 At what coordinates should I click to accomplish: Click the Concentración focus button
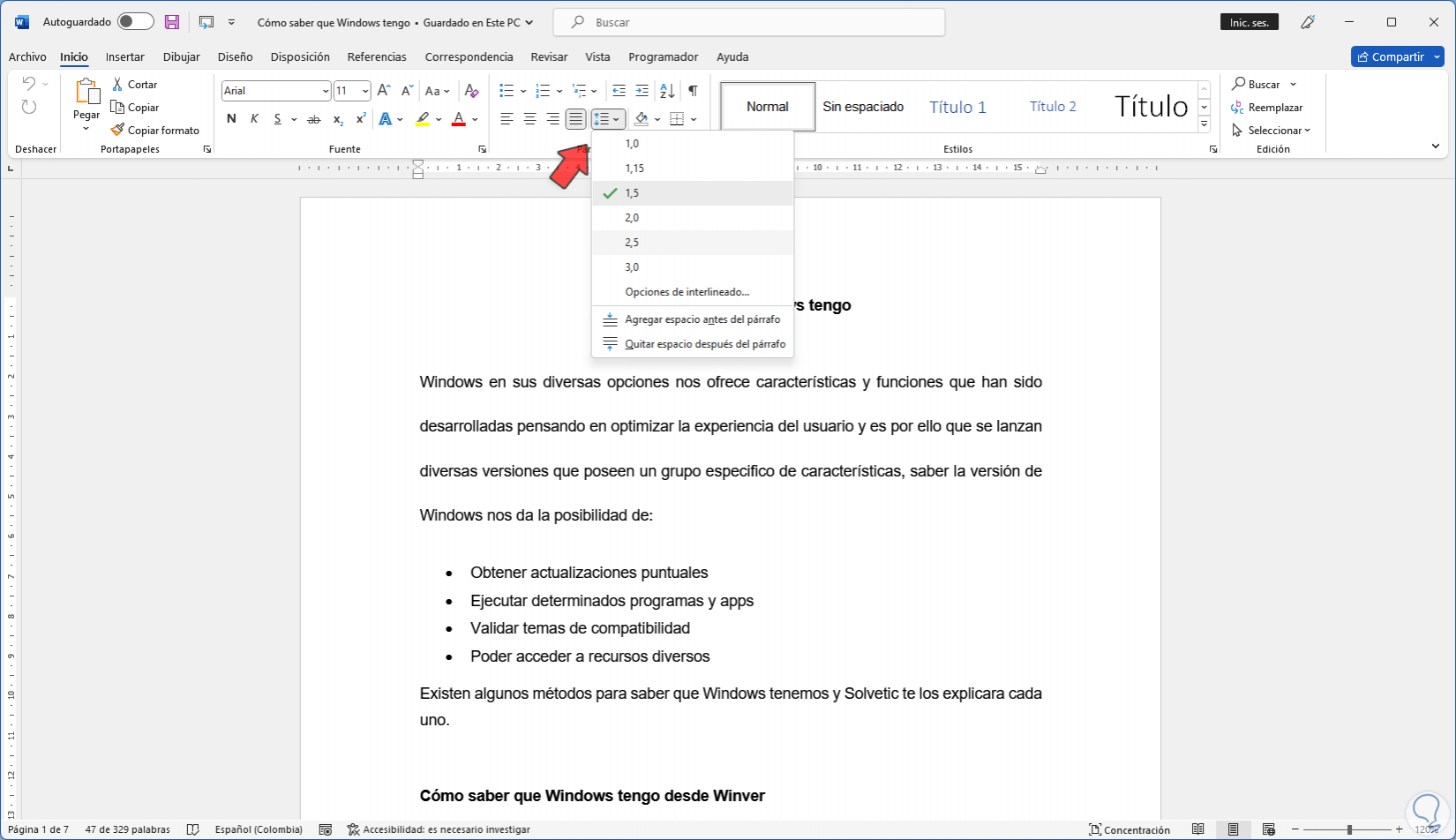1130,829
